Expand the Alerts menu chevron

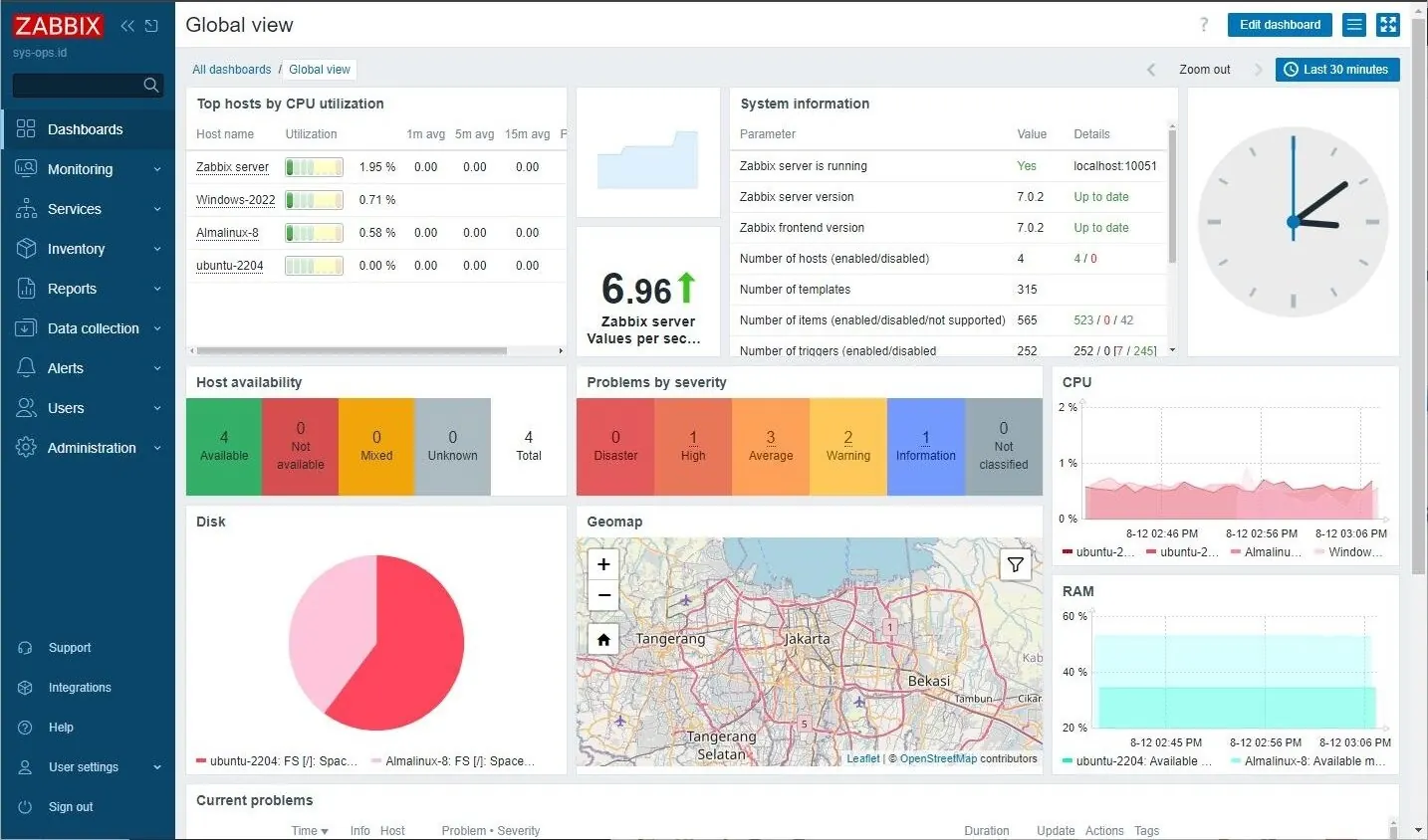click(x=157, y=368)
